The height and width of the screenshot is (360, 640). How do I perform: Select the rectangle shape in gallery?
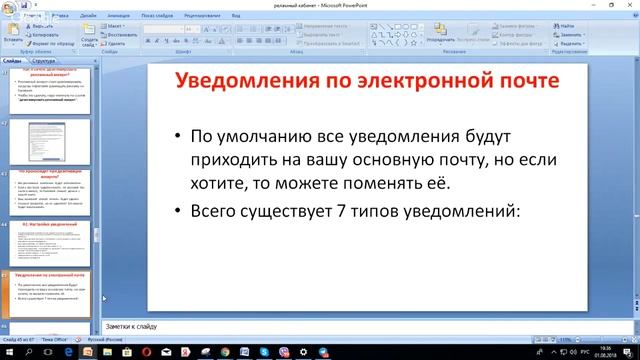click(x=398, y=27)
